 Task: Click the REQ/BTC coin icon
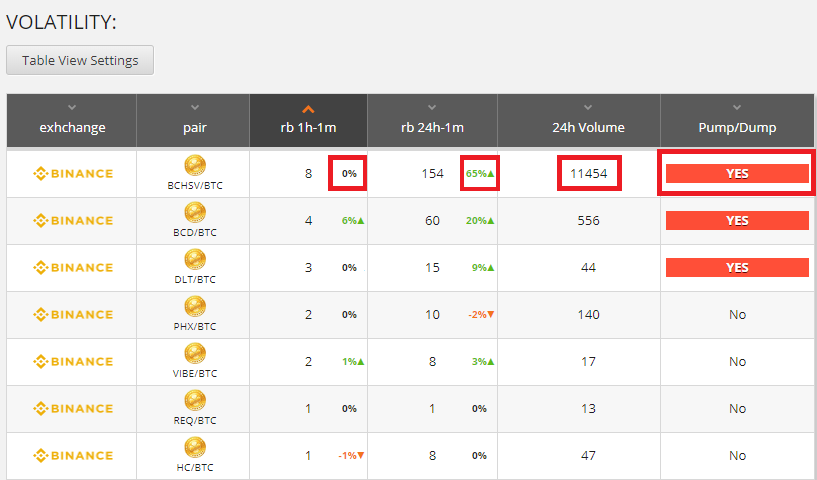tap(195, 400)
